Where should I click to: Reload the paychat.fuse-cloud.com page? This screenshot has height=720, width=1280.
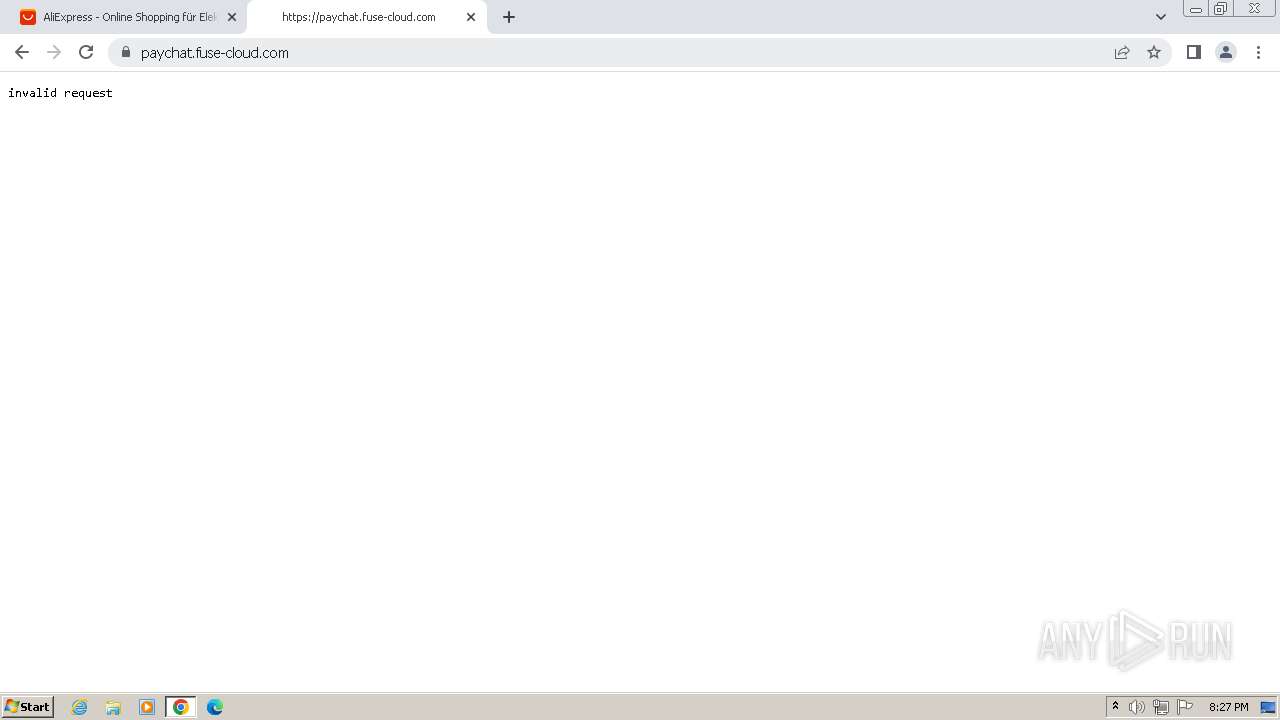[x=86, y=52]
